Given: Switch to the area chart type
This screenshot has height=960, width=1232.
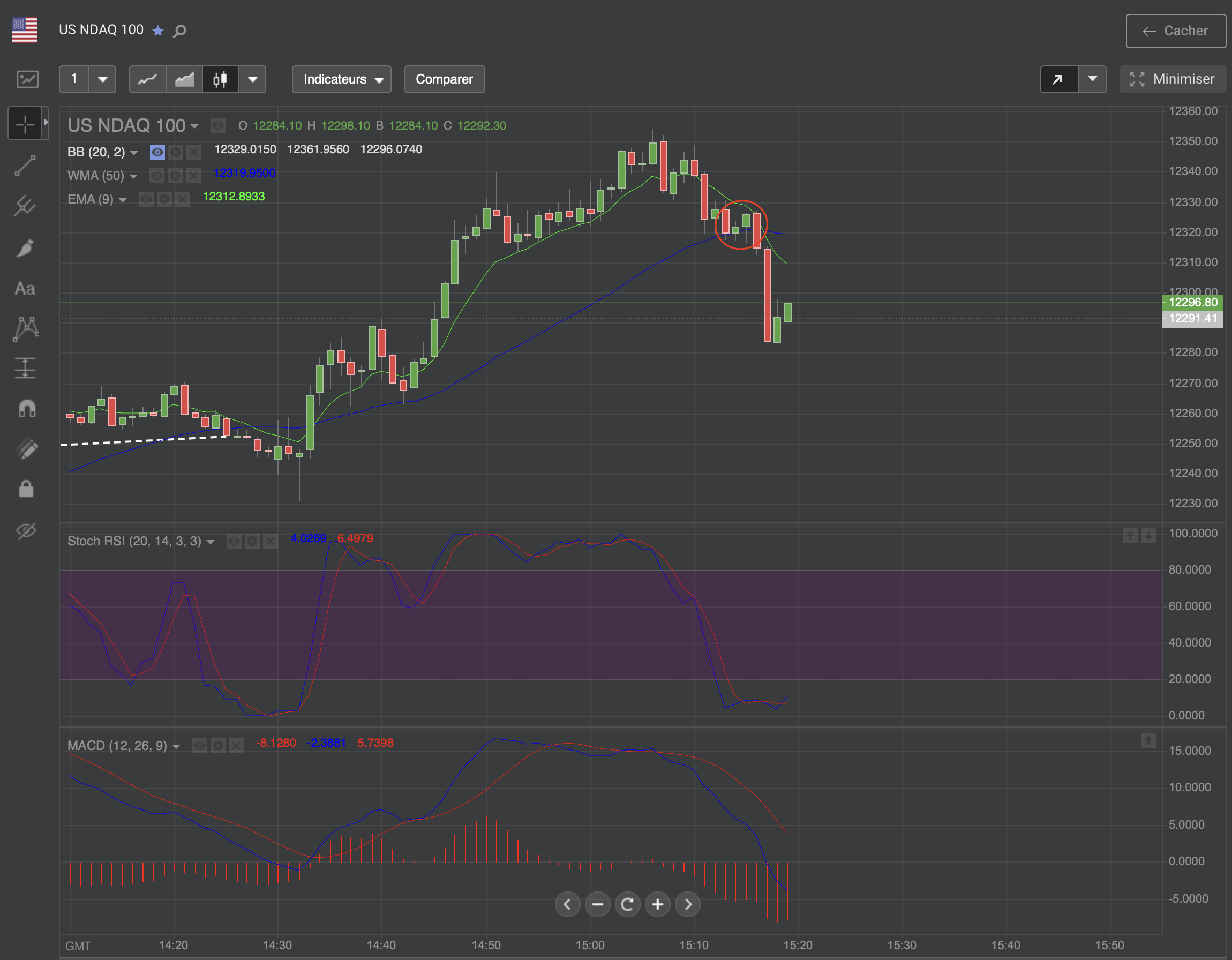Looking at the screenshot, I should (x=184, y=79).
